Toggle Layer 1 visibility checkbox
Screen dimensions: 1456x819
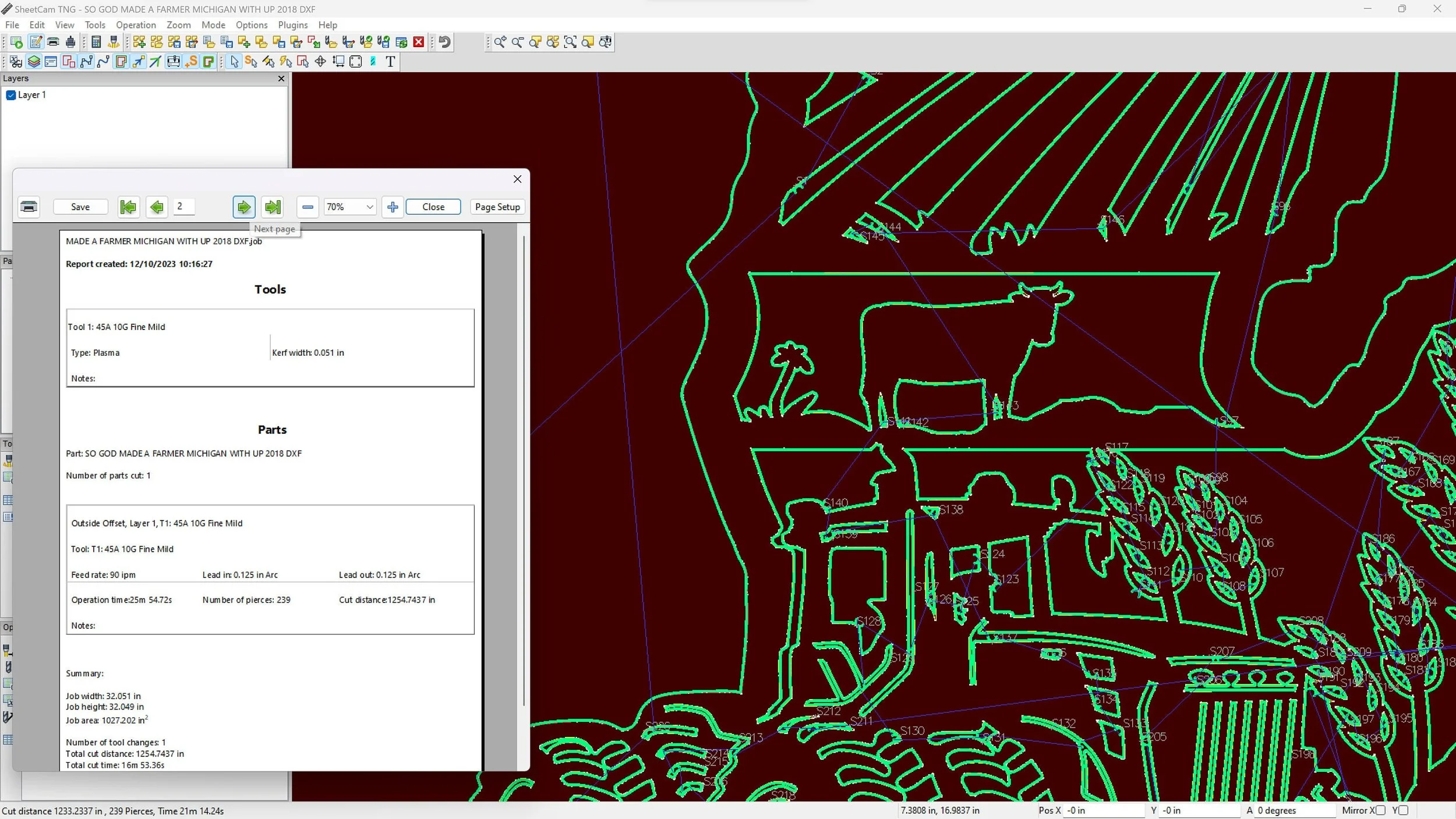click(x=10, y=95)
